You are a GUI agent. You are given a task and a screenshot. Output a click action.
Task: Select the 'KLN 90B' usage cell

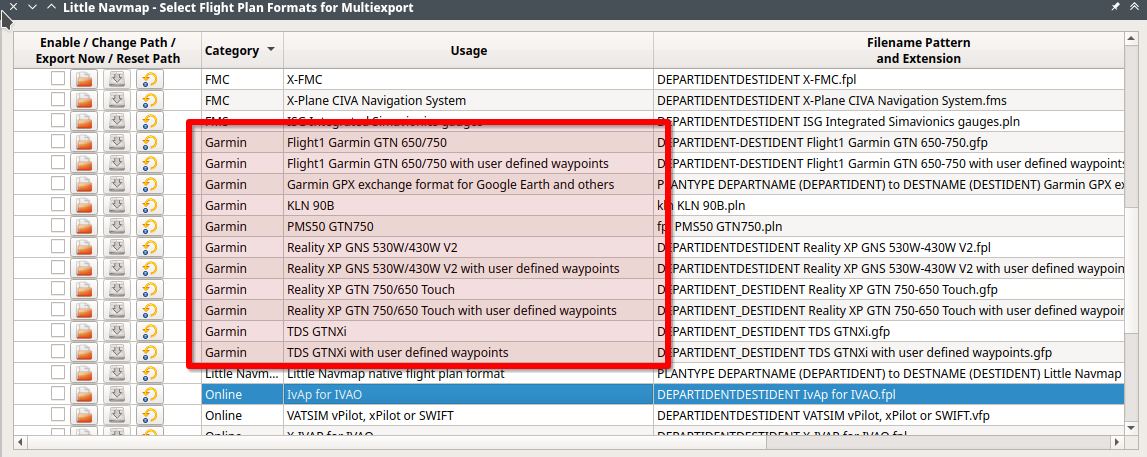468,205
